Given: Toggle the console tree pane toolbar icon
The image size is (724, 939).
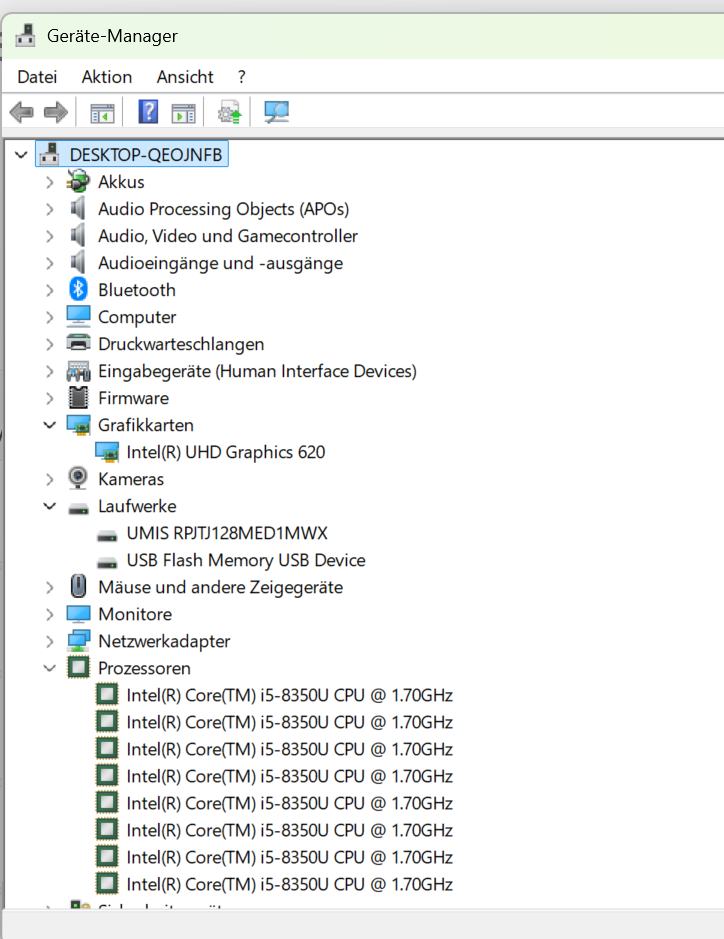Looking at the screenshot, I should pos(102,113).
